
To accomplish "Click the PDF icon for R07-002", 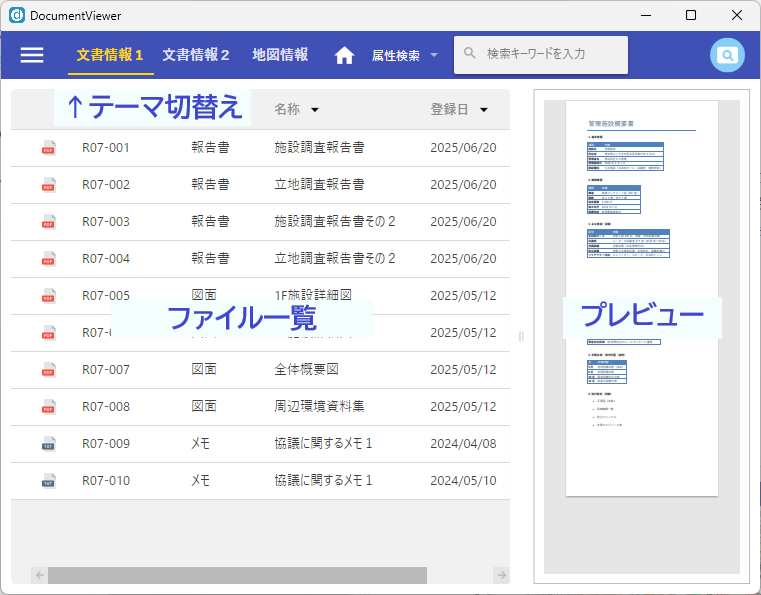I will point(49,184).
